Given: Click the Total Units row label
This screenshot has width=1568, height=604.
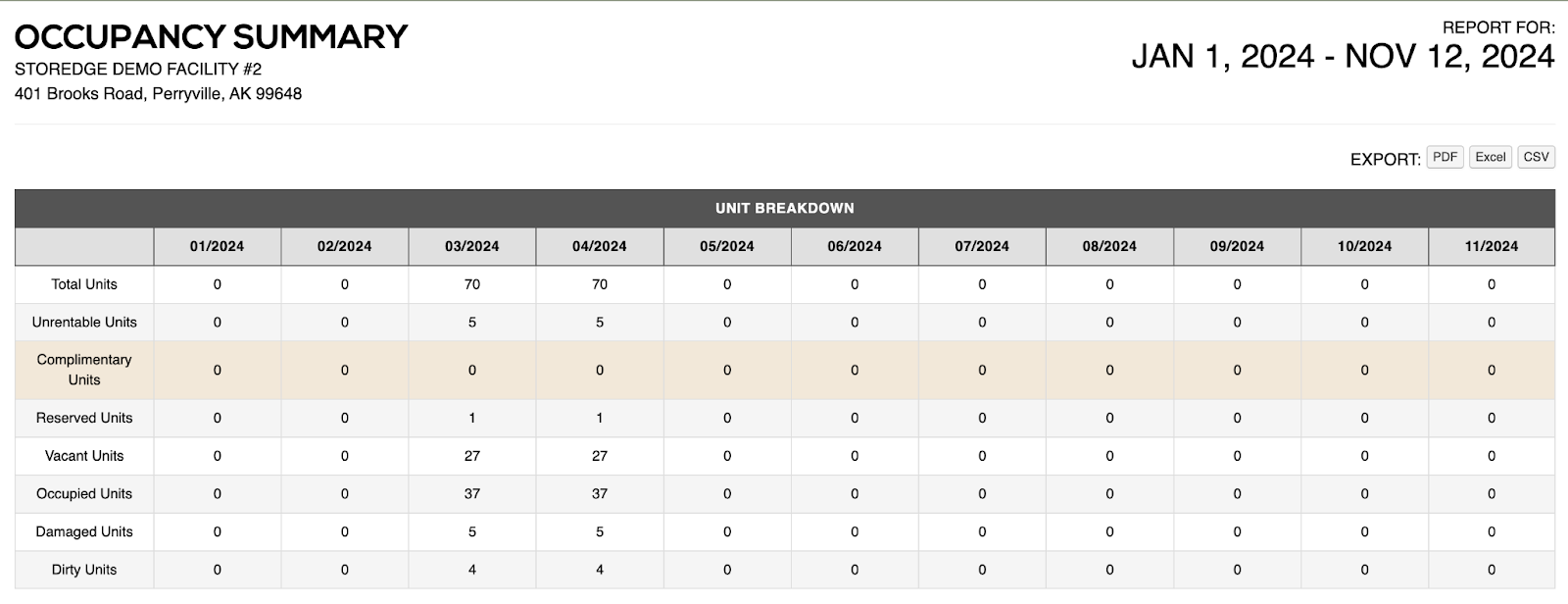Looking at the screenshot, I should point(84,284).
